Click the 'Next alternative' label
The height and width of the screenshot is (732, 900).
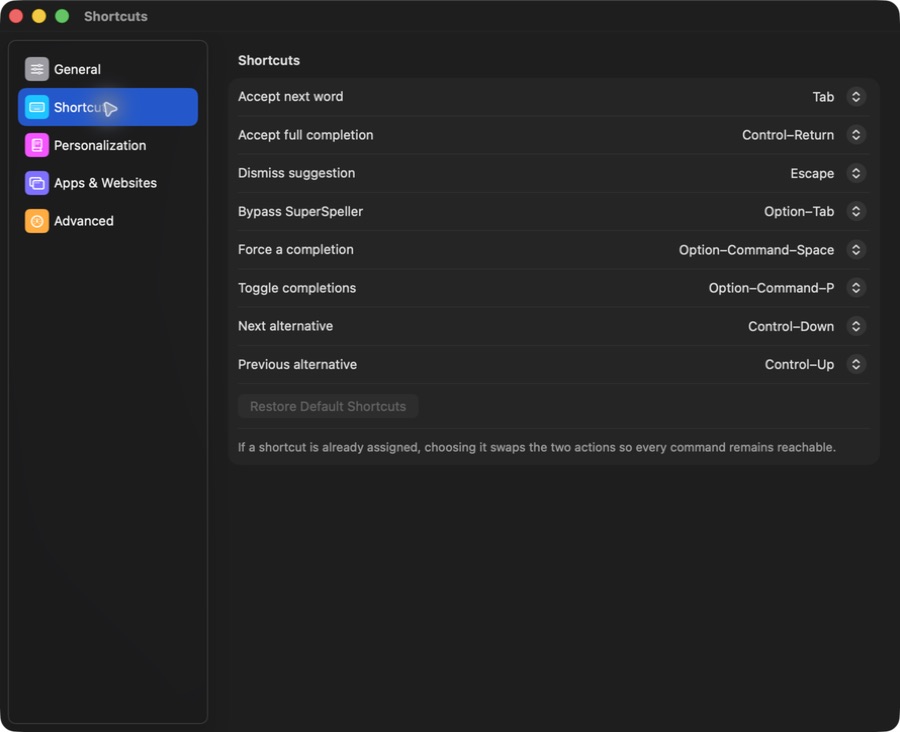[x=285, y=326]
